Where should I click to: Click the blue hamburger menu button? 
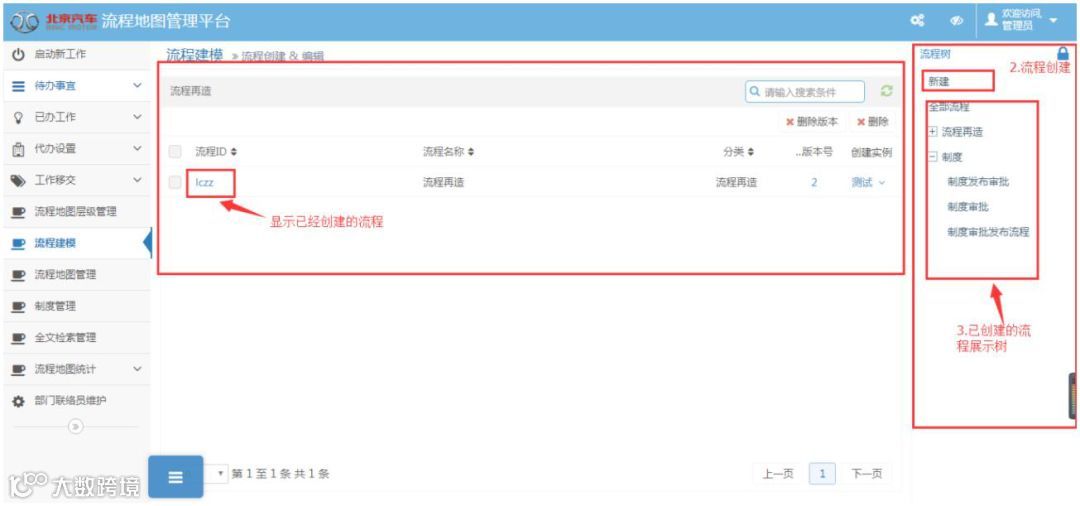pyautogui.click(x=176, y=476)
